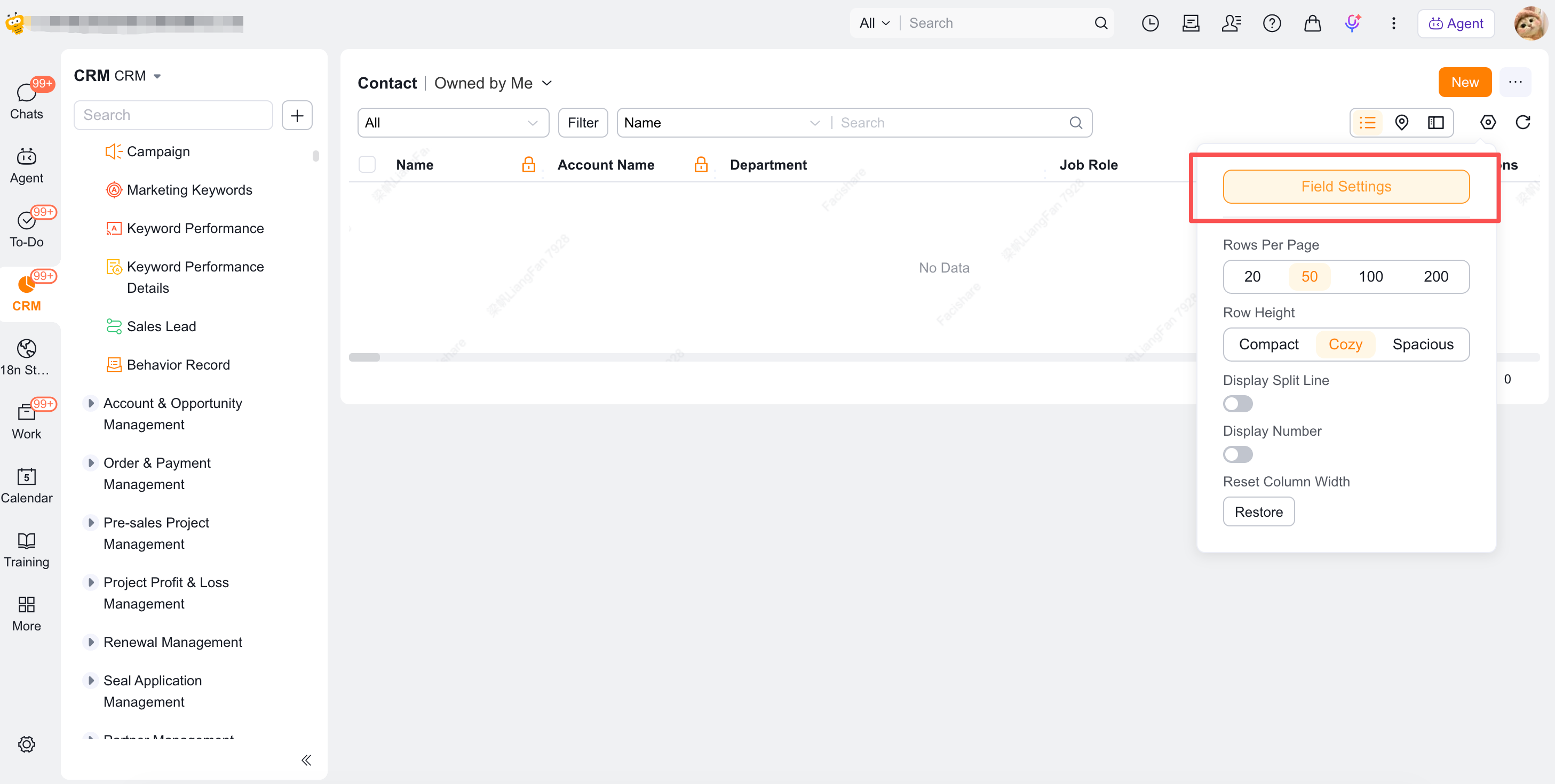Open the help question mark icon
1555x784 pixels.
point(1272,23)
